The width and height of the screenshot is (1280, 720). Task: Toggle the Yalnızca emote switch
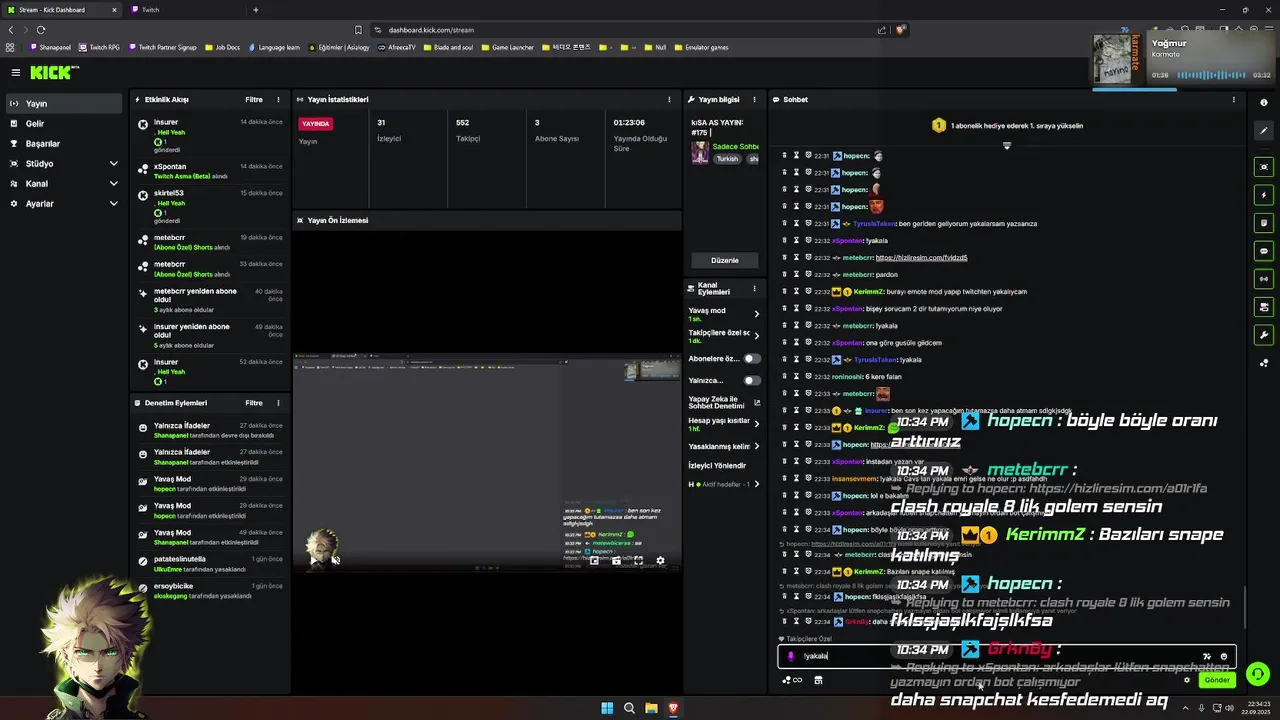click(752, 380)
